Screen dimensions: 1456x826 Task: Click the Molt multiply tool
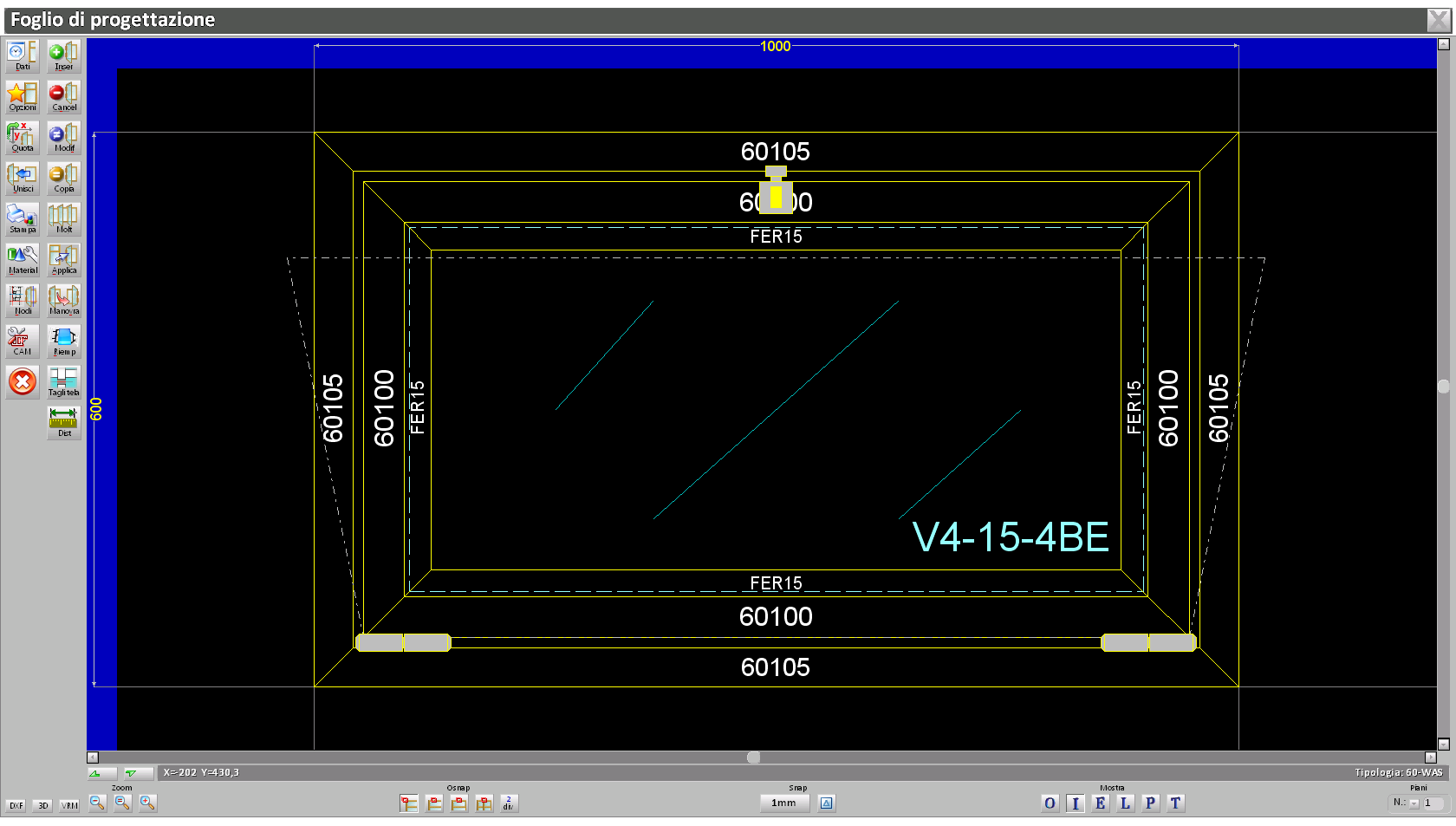(x=64, y=219)
